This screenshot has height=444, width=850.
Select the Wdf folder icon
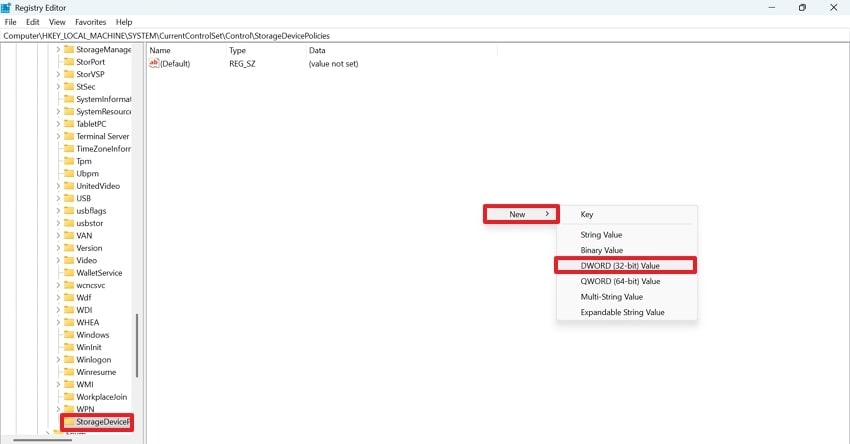click(x=69, y=298)
